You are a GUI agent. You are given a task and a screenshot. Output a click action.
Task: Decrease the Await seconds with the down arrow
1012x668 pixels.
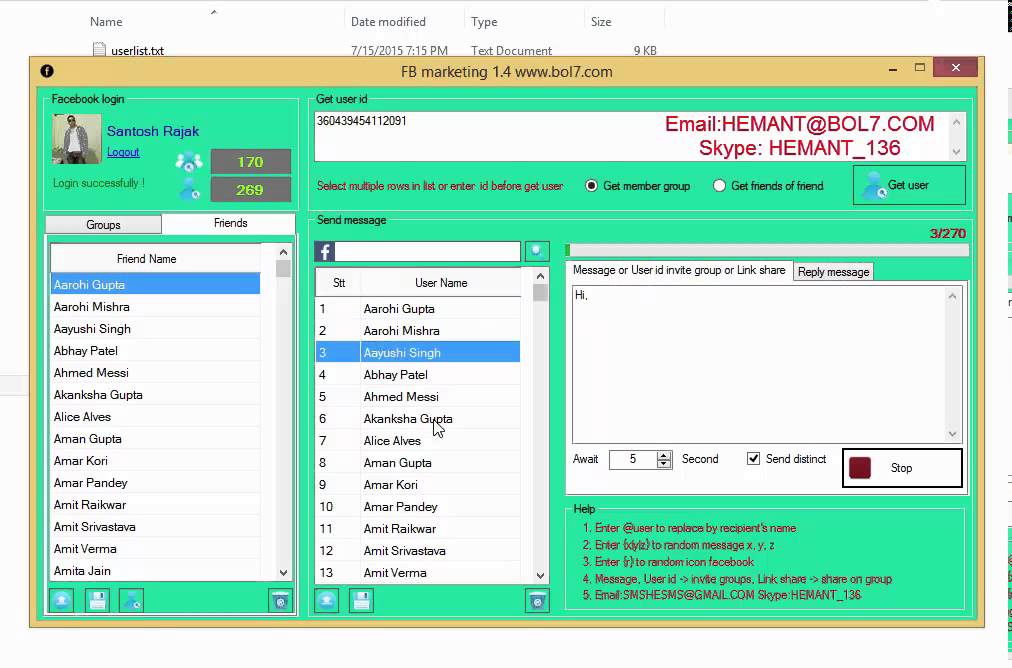click(664, 464)
